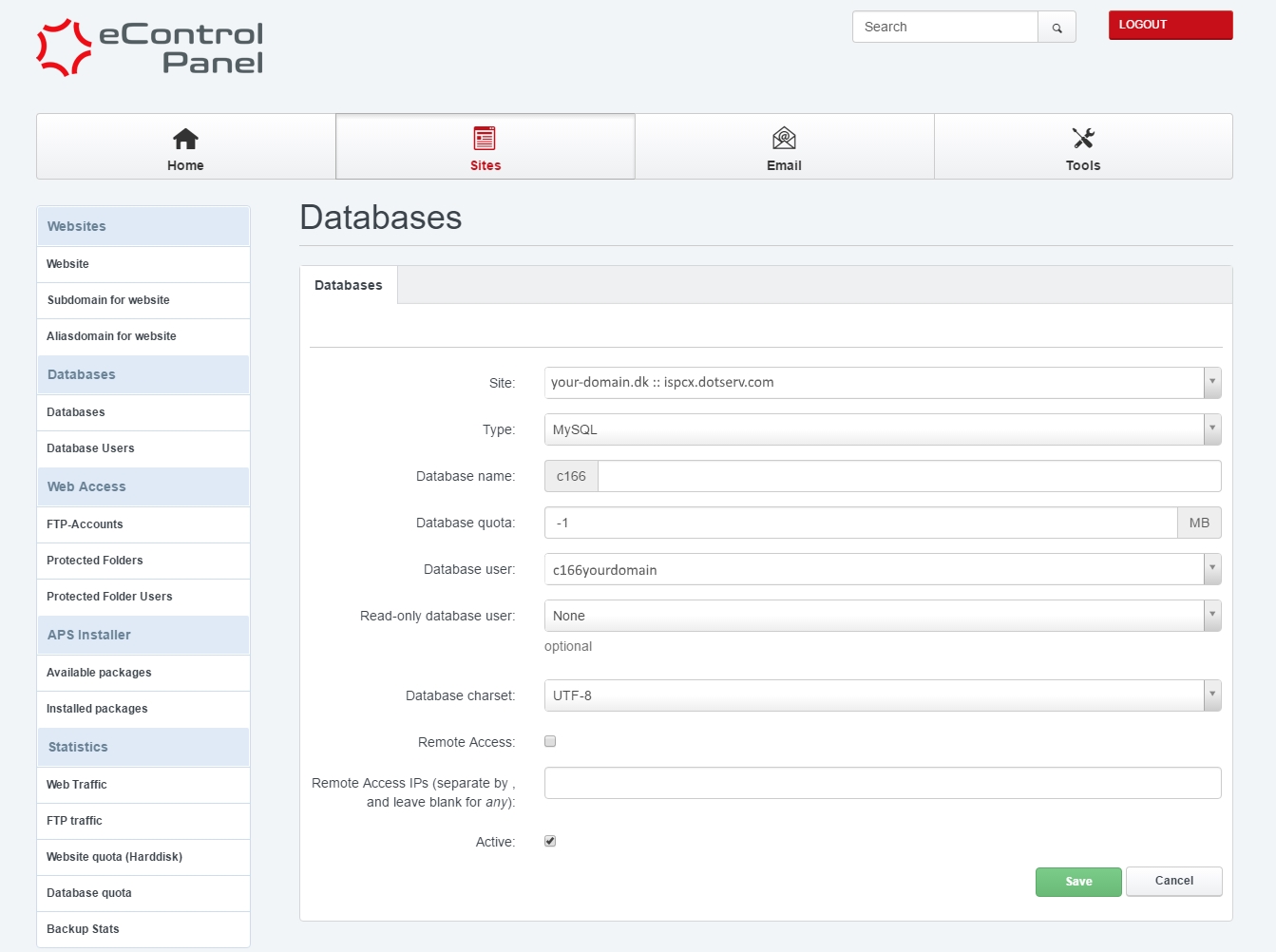Click the eControl Panel logo
This screenshot has width=1276, height=952.
(150, 48)
